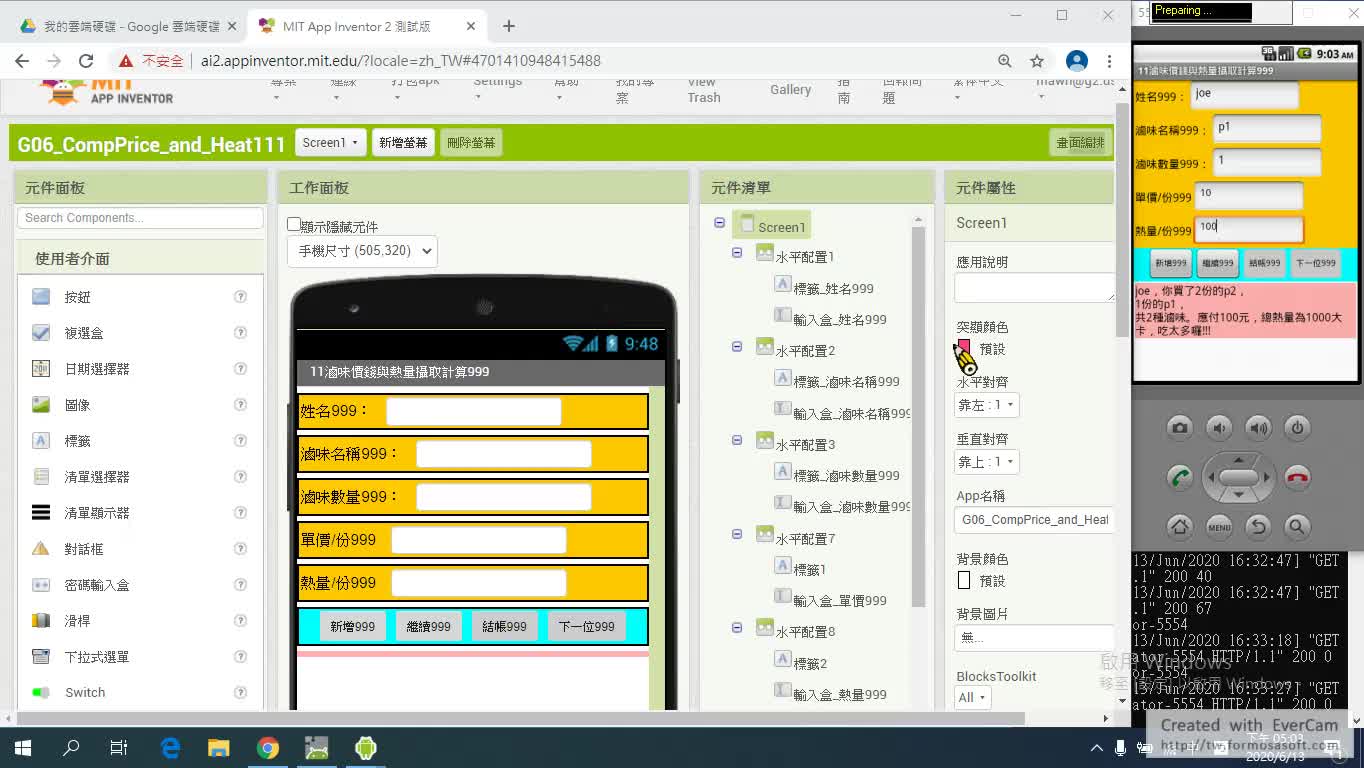
Task: Open help for the 圖像 component
Action: [x=240, y=405]
